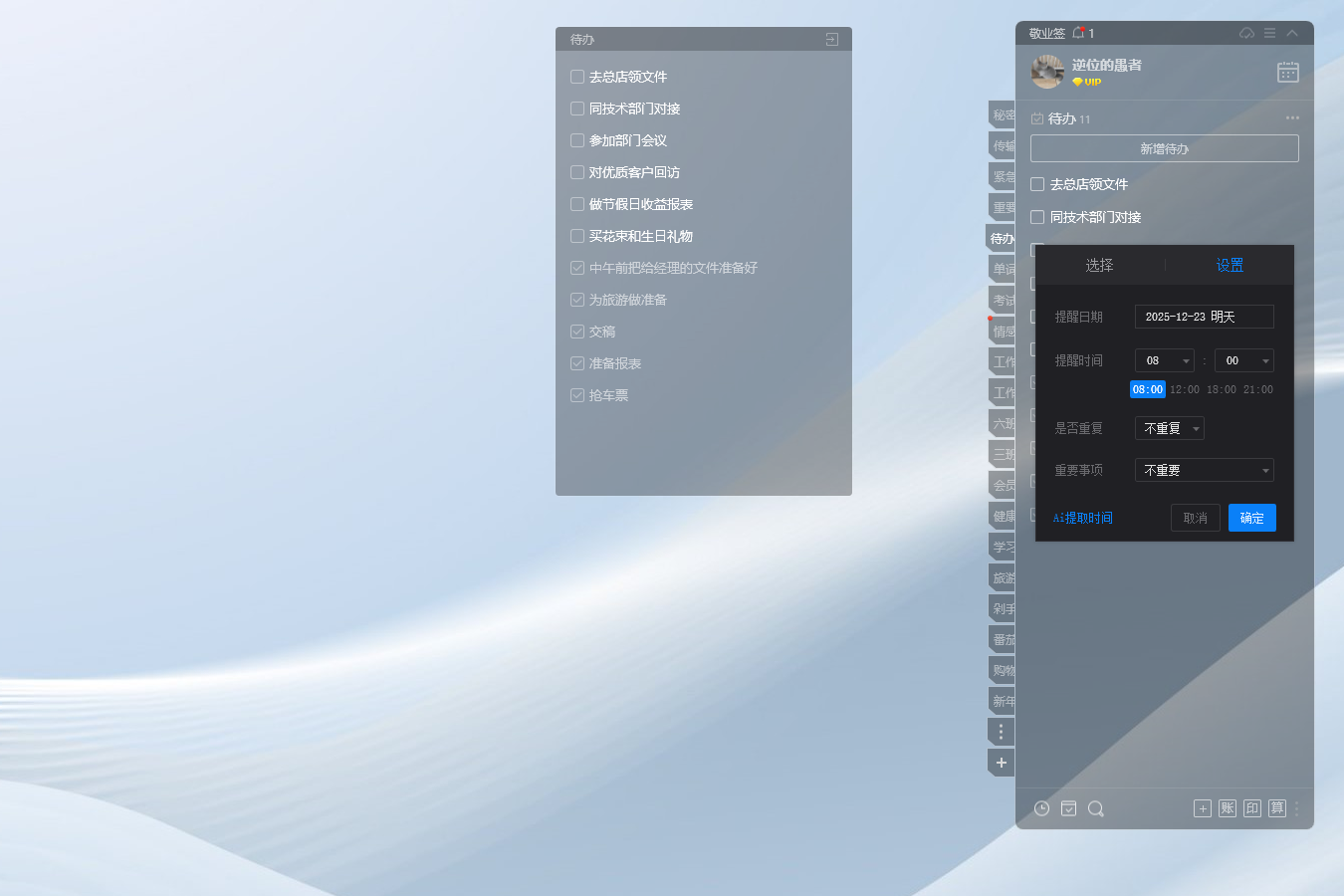The height and width of the screenshot is (896, 1344).
Task: Open the calendar icon beside the username
Action: 1287,72
